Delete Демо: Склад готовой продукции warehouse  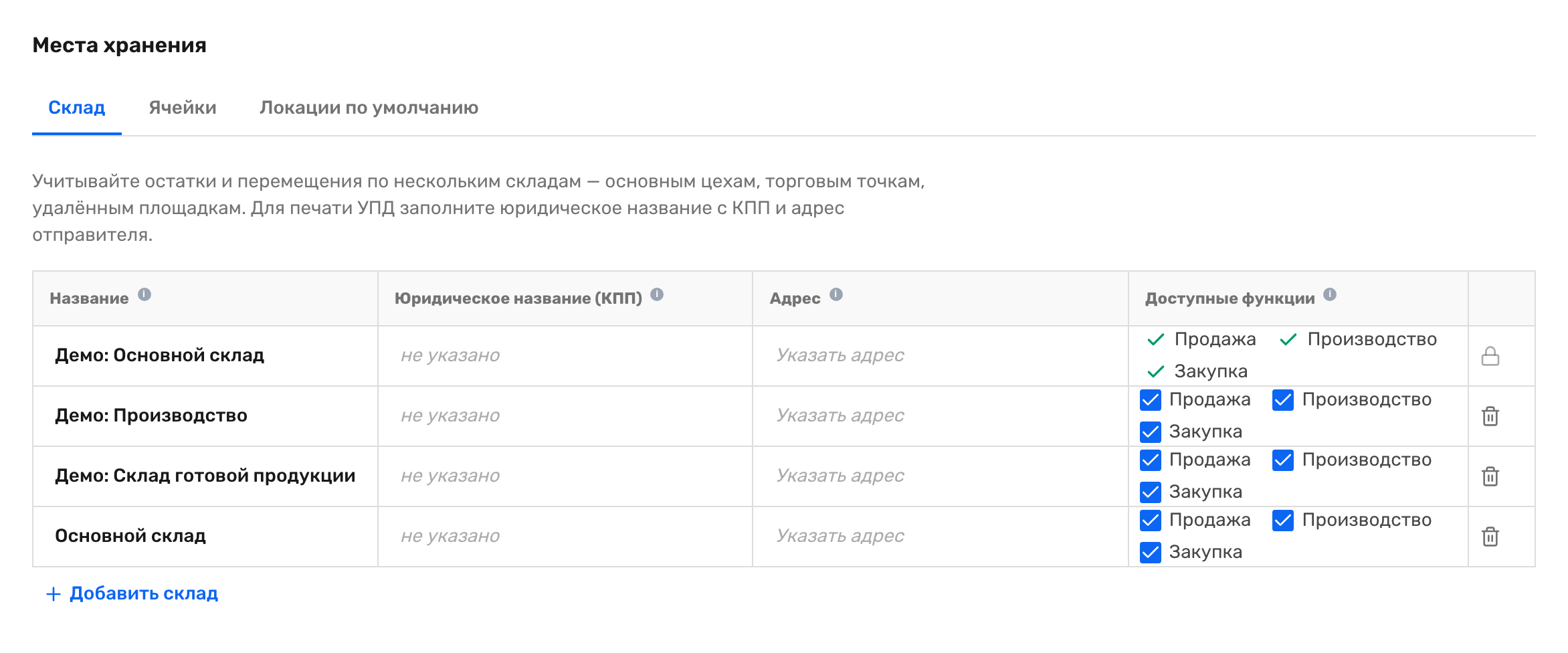1490,476
